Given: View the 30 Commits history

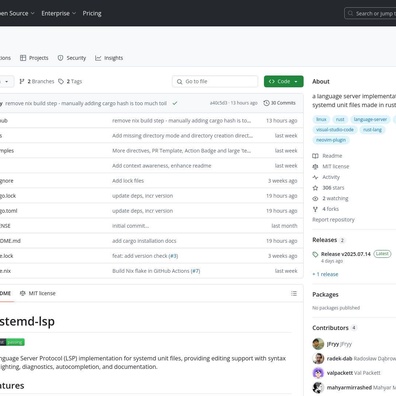Looking at the screenshot, I should tap(279, 103).
